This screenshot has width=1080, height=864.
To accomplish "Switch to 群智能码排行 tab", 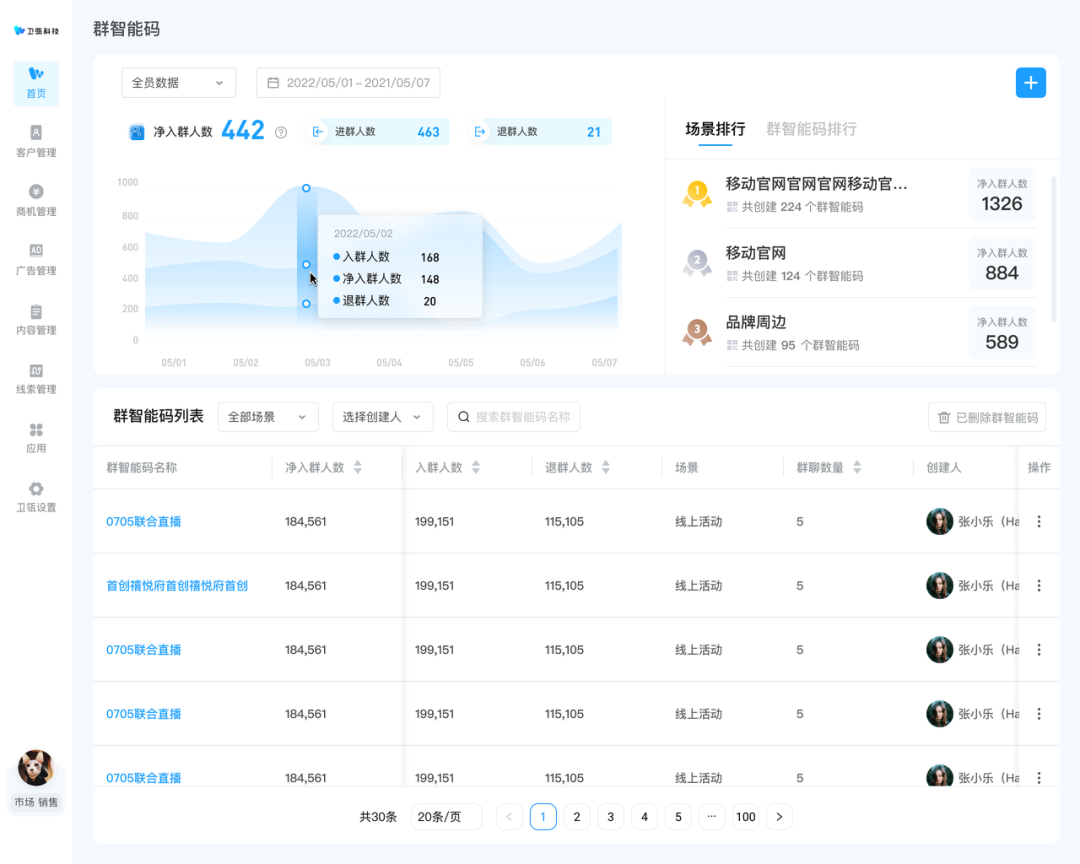I will click(811, 129).
